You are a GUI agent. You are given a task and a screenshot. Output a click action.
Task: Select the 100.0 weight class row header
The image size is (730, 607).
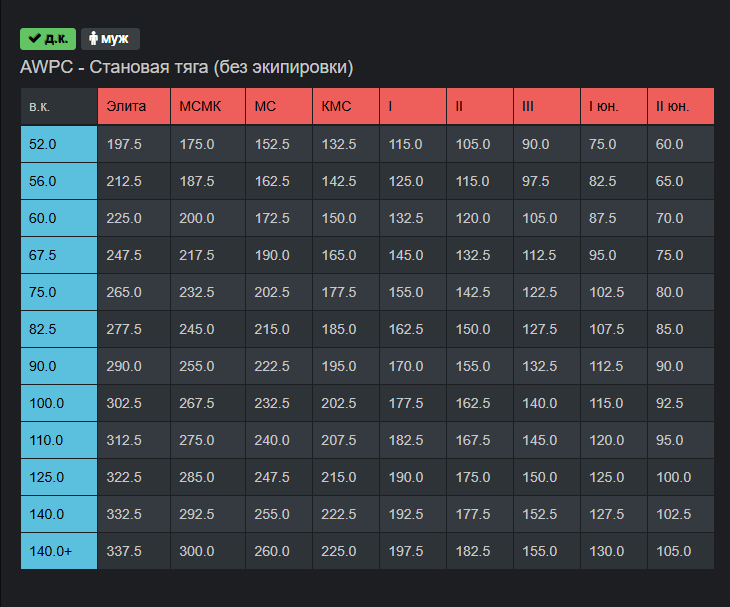pyautogui.click(x=59, y=403)
